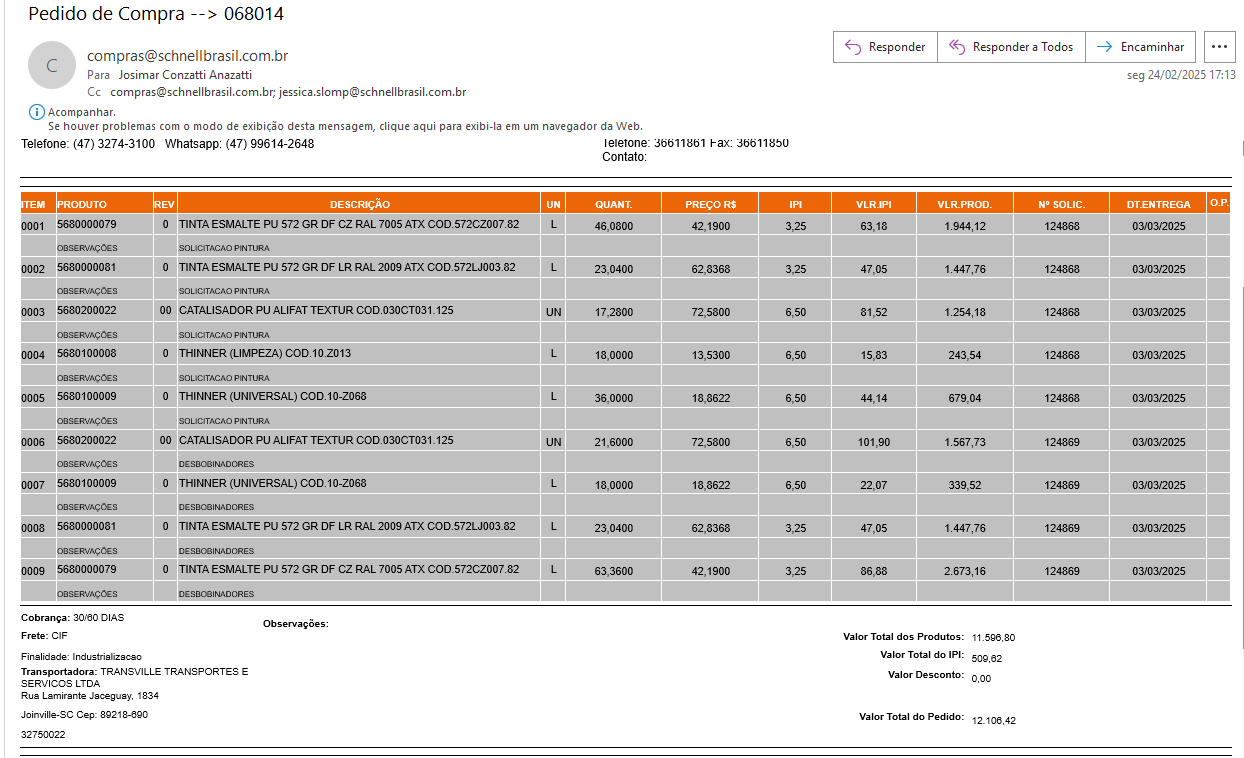Click product code in item 0001 row
Image resolution: width=1244 pixels, height=758 pixels.
coord(87,225)
